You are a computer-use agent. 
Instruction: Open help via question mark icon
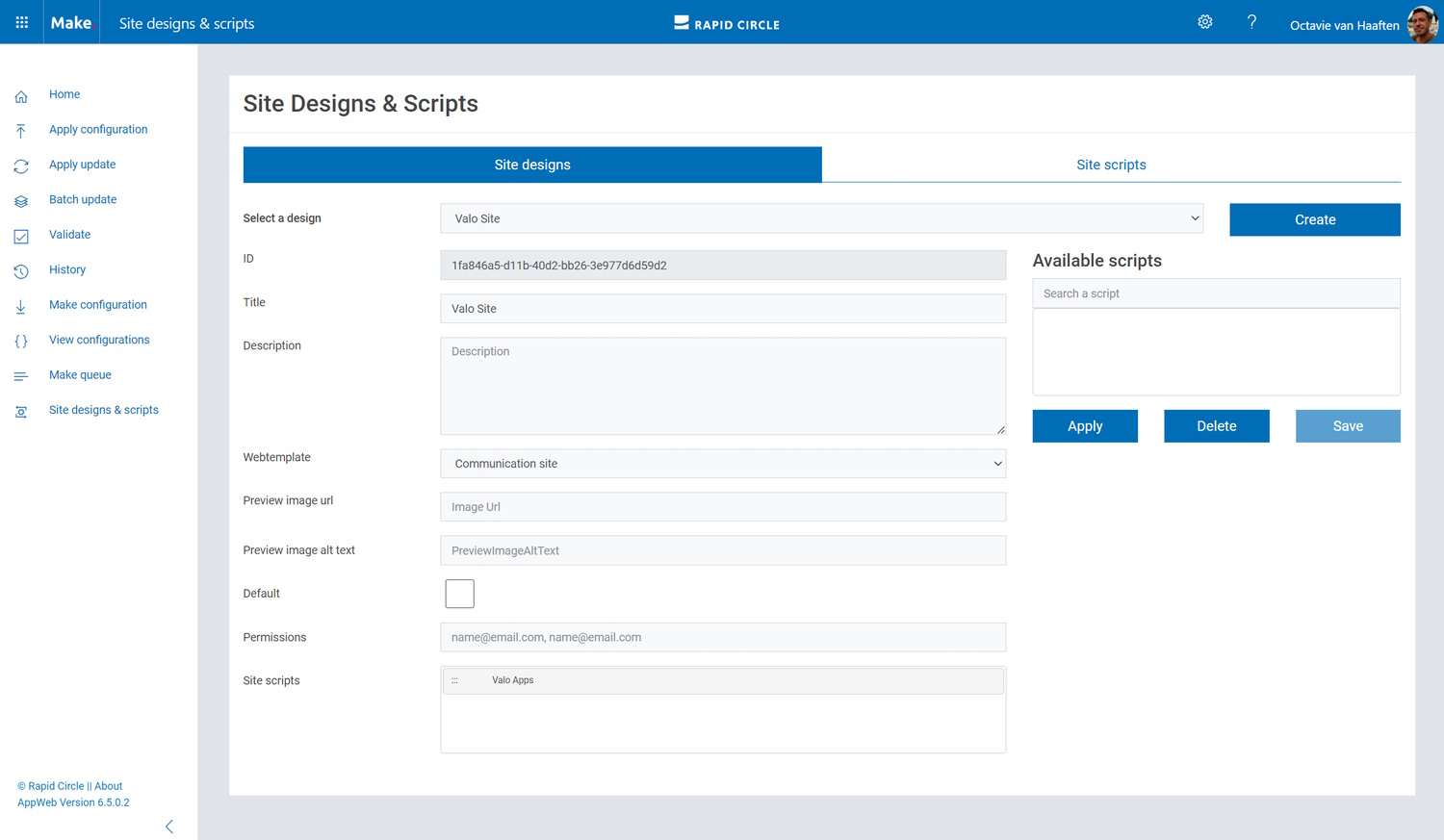tap(1251, 22)
